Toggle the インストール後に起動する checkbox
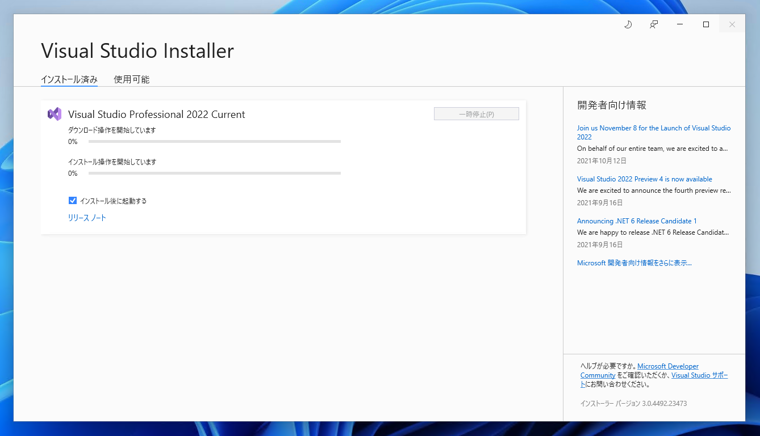Image resolution: width=760 pixels, height=436 pixels. pos(72,201)
